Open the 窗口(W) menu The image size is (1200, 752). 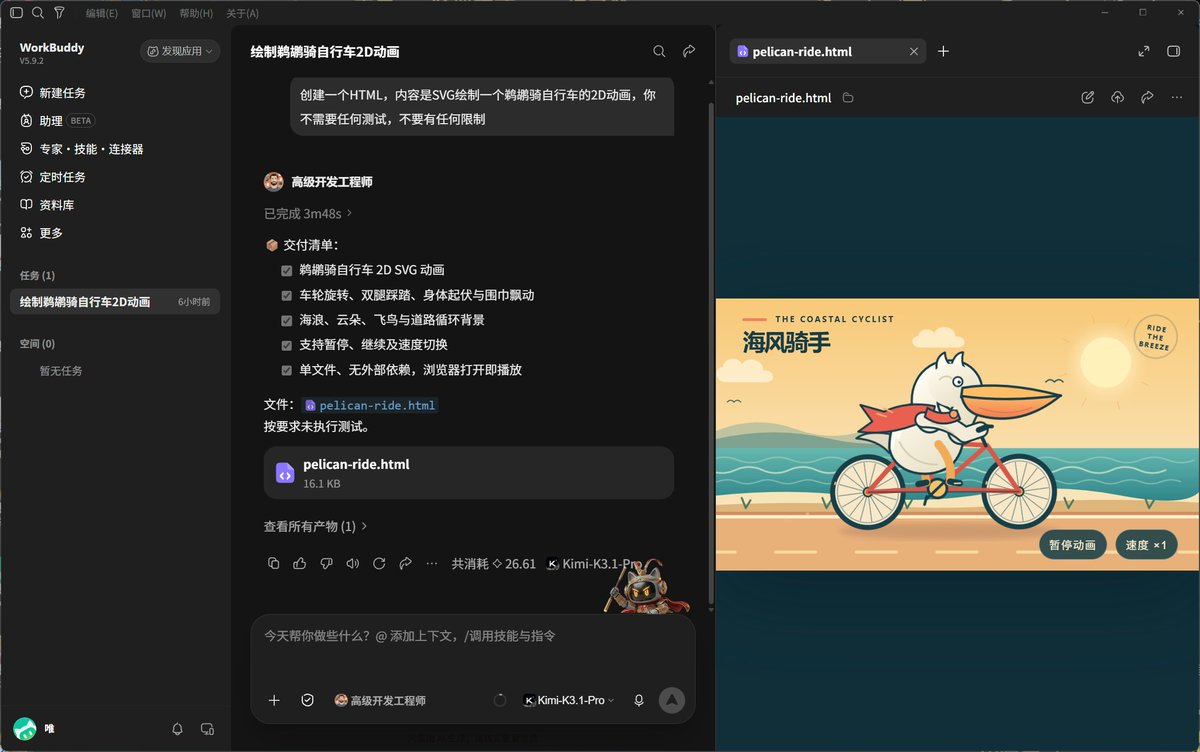click(x=149, y=14)
